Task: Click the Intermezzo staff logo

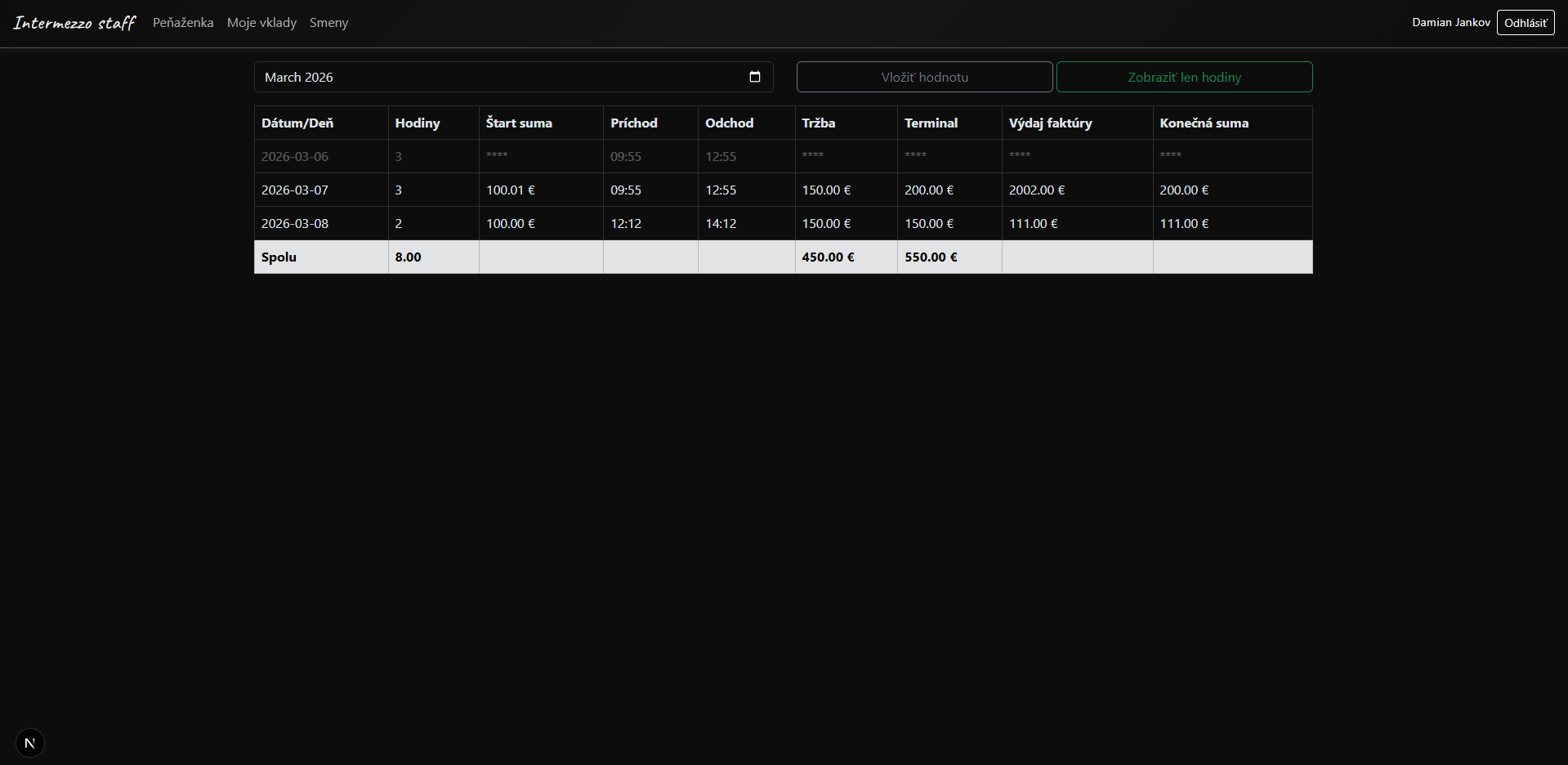Action: pos(74,22)
